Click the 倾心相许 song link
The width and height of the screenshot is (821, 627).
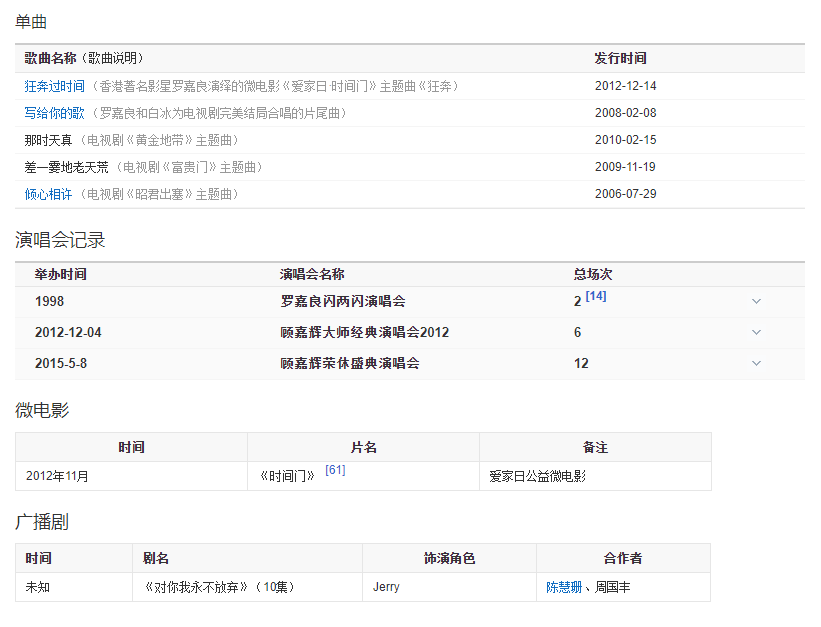[x=48, y=194]
